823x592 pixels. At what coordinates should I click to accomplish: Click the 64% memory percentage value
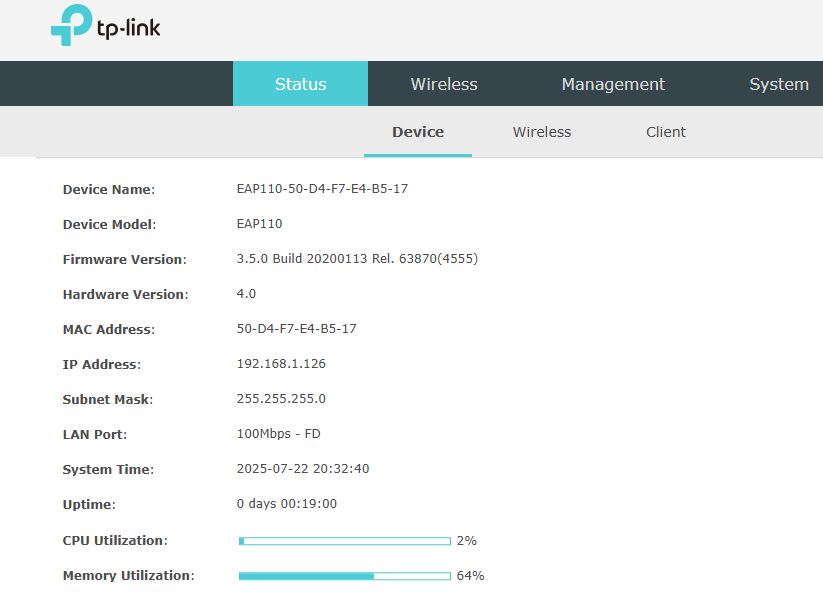point(470,576)
